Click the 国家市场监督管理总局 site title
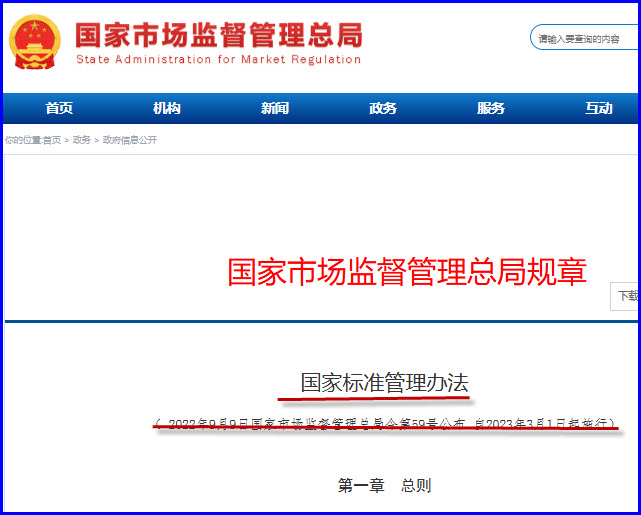Image resolution: width=641 pixels, height=515 pixels. (x=219, y=35)
